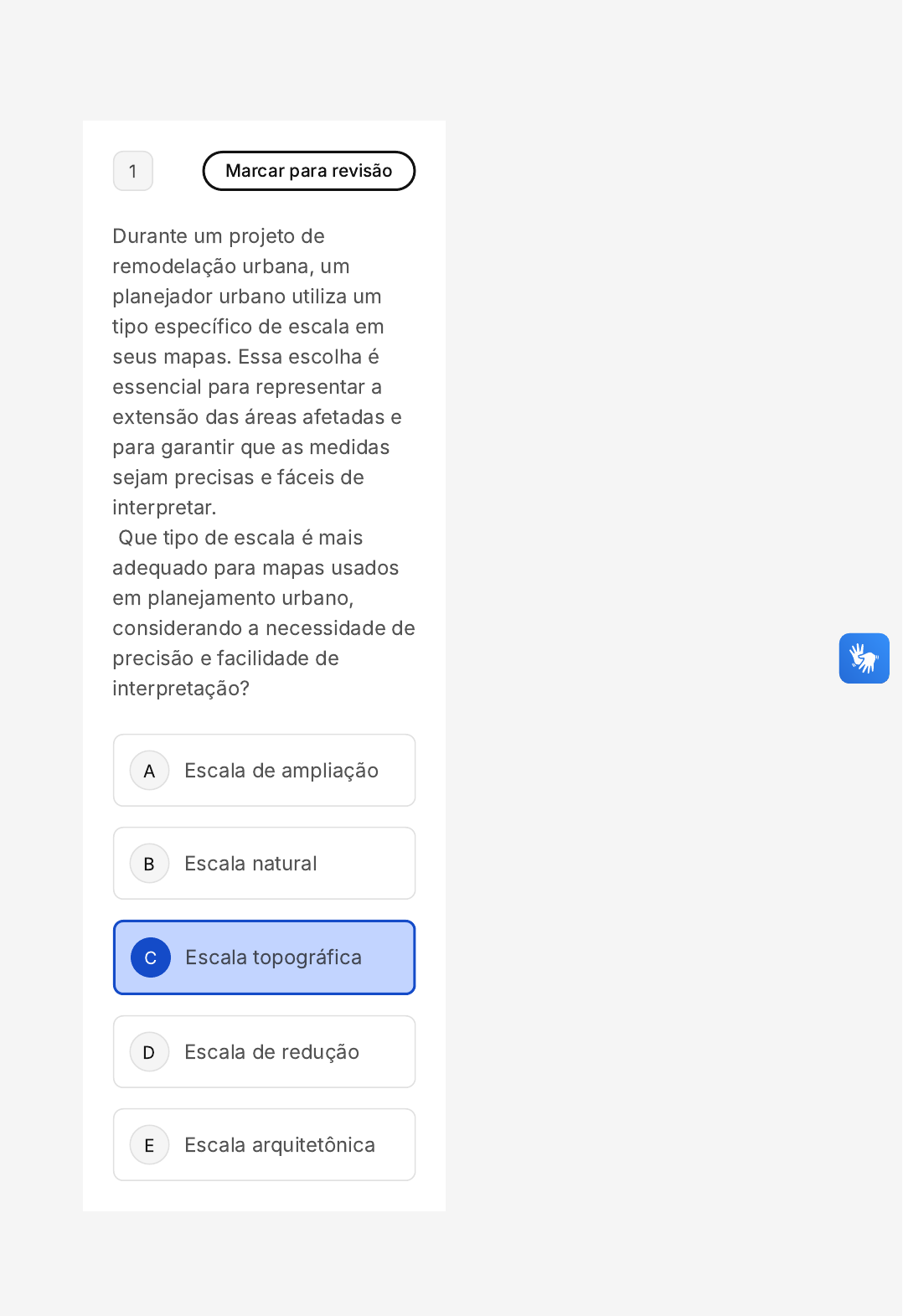The width and height of the screenshot is (903, 1316).
Task: Choose the "Escala de ampliação" answer text
Action: pos(281,771)
